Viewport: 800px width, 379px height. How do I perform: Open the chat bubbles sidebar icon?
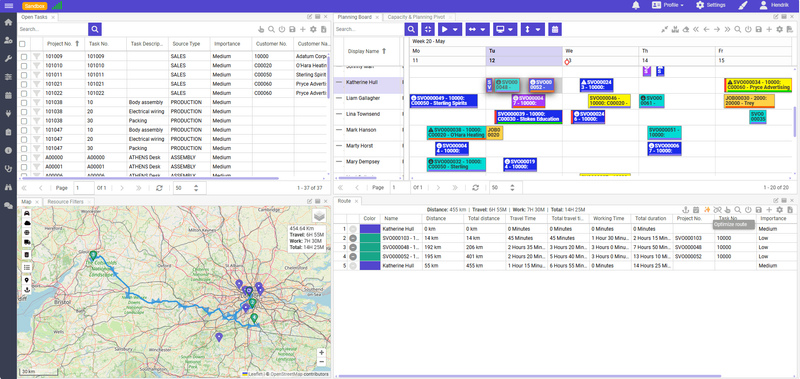click(x=8, y=206)
